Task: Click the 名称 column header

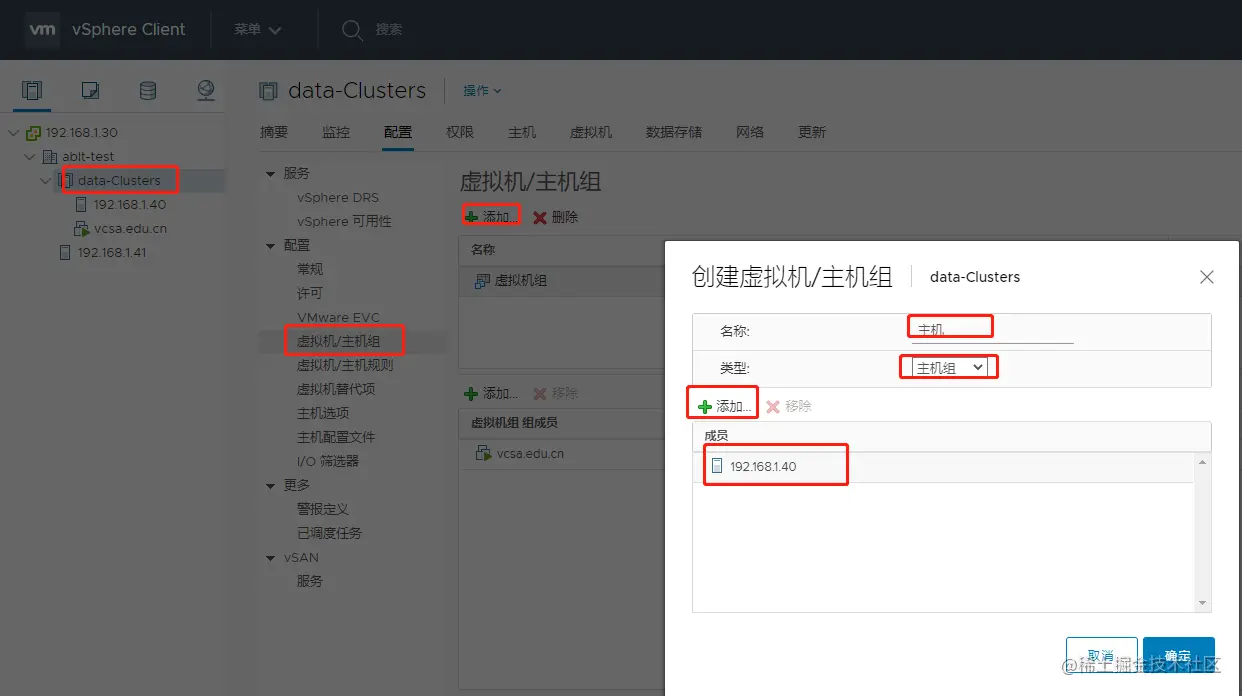Action: coord(483,250)
